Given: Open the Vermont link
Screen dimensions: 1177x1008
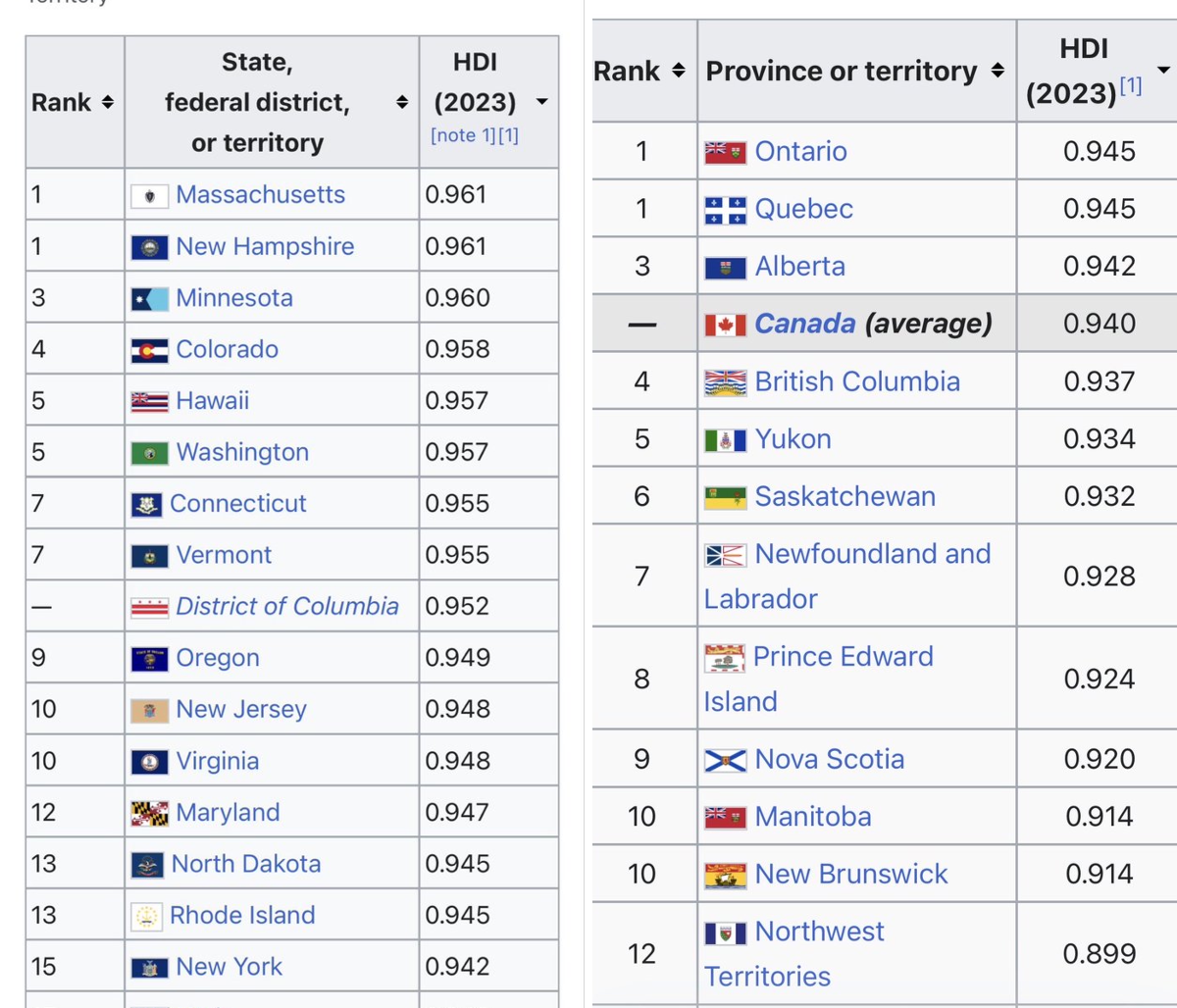Looking at the screenshot, I should (224, 555).
